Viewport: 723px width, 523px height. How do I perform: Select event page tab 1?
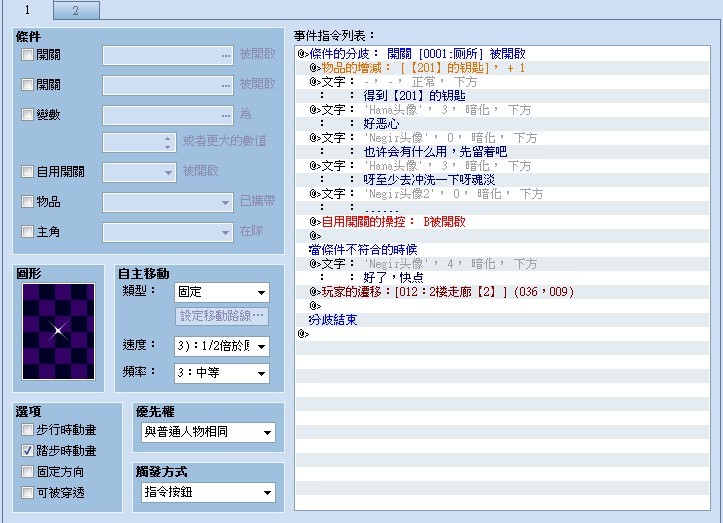(x=27, y=10)
